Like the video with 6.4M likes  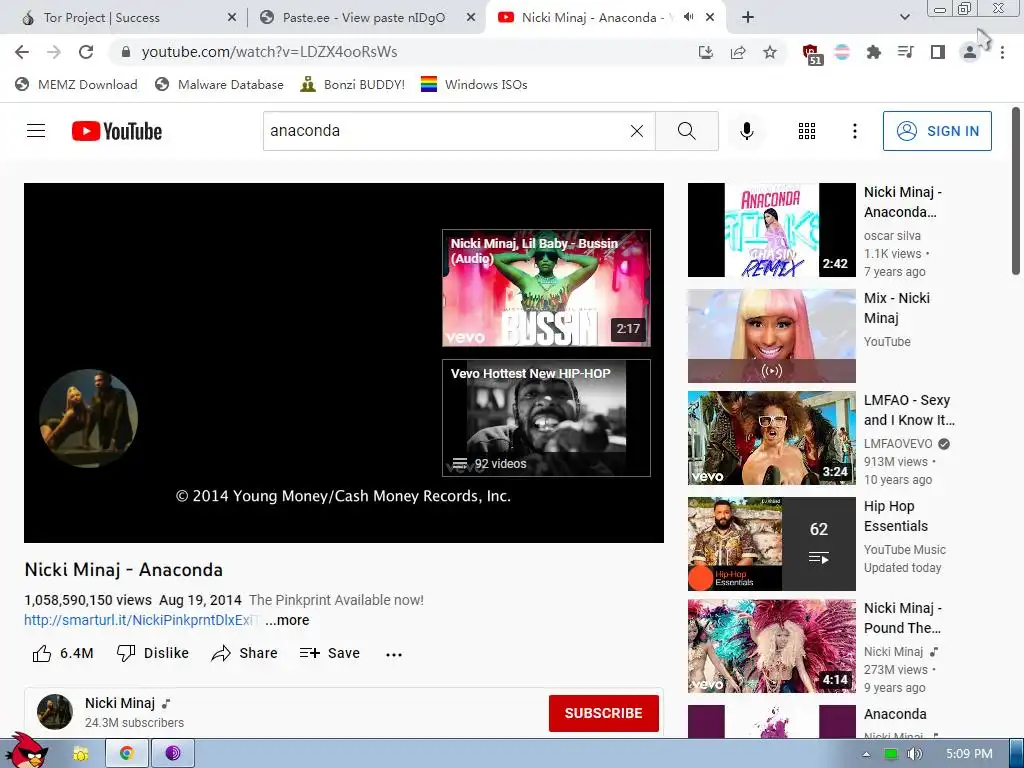(x=63, y=653)
